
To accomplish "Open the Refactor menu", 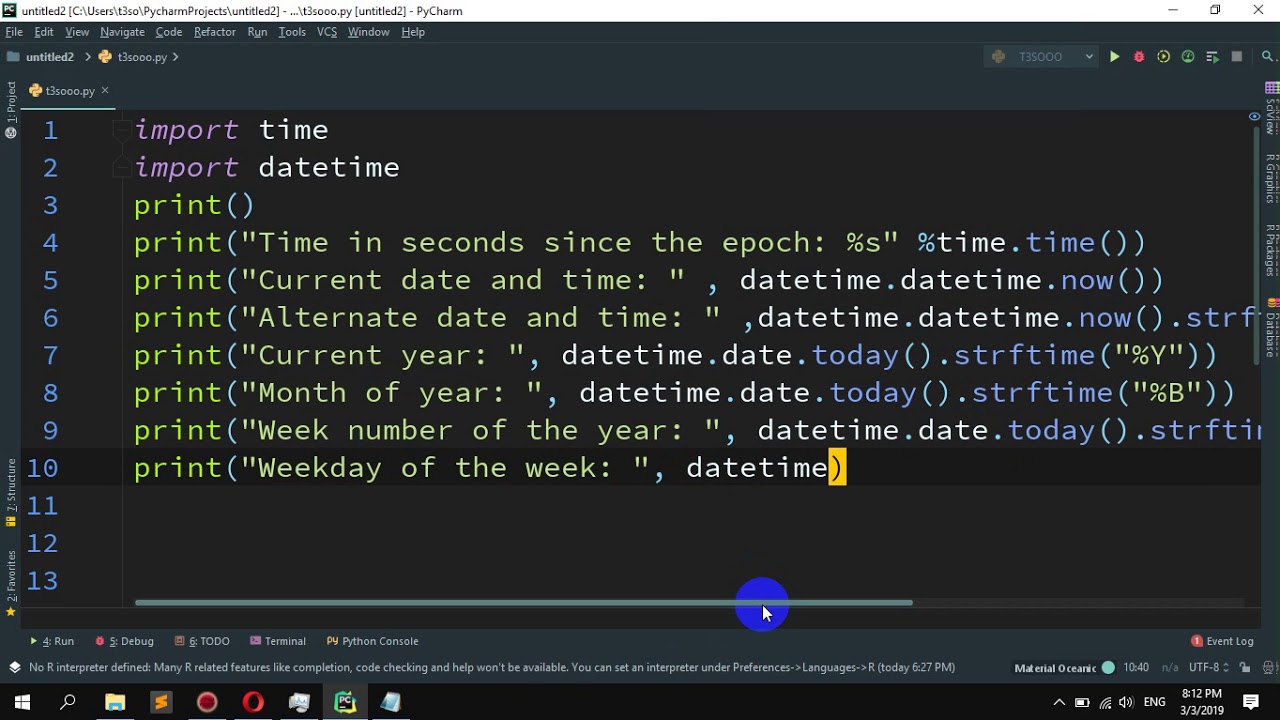I will [215, 32].
